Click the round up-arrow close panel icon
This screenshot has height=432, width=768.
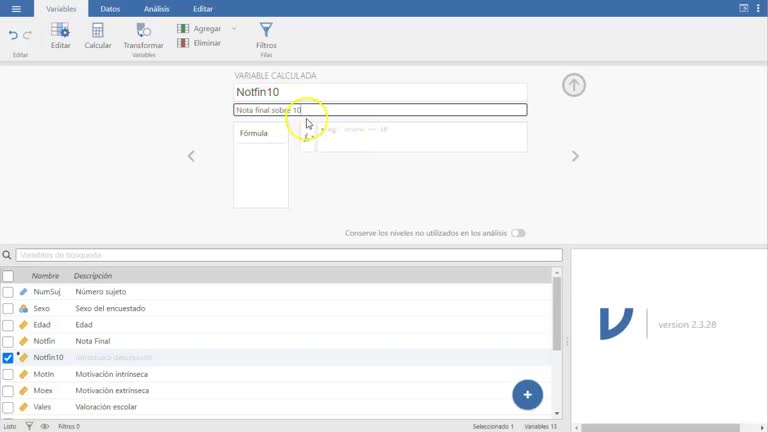574,85
